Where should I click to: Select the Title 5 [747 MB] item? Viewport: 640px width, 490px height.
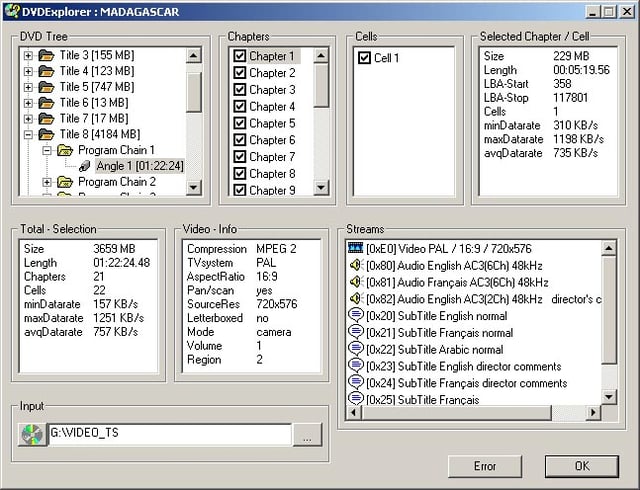(x=97, y=87)
